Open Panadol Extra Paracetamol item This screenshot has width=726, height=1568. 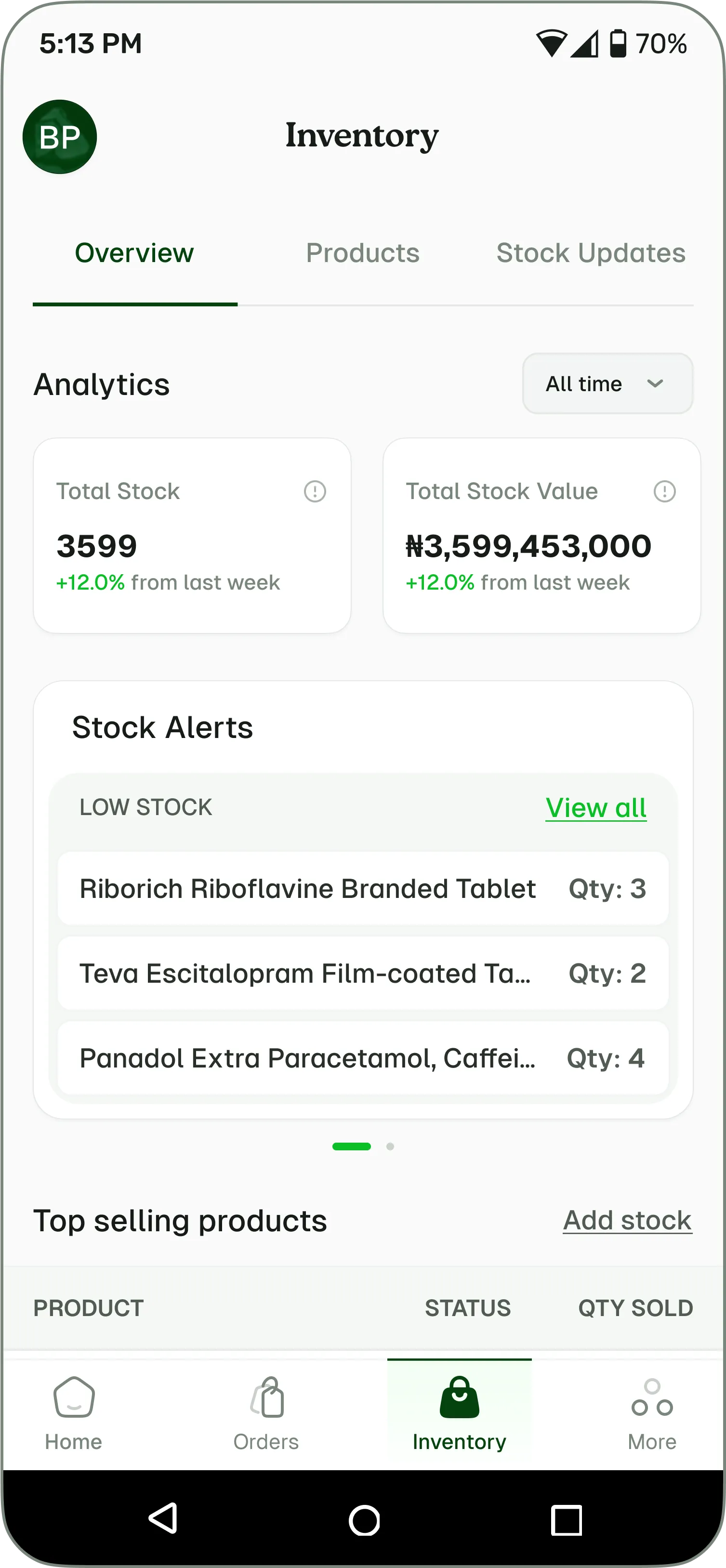[363, 1058]
